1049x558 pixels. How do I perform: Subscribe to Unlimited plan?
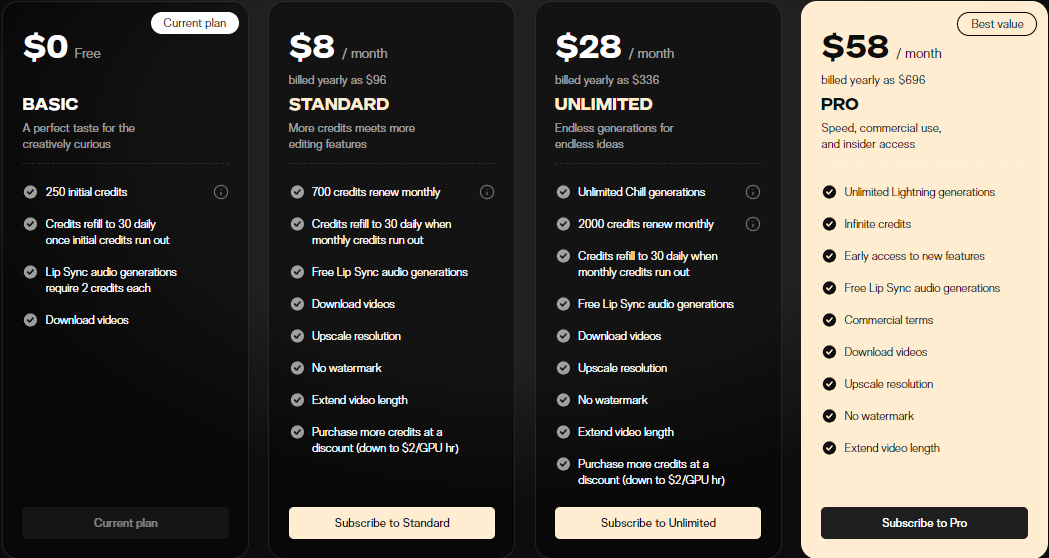click(658, 523)
